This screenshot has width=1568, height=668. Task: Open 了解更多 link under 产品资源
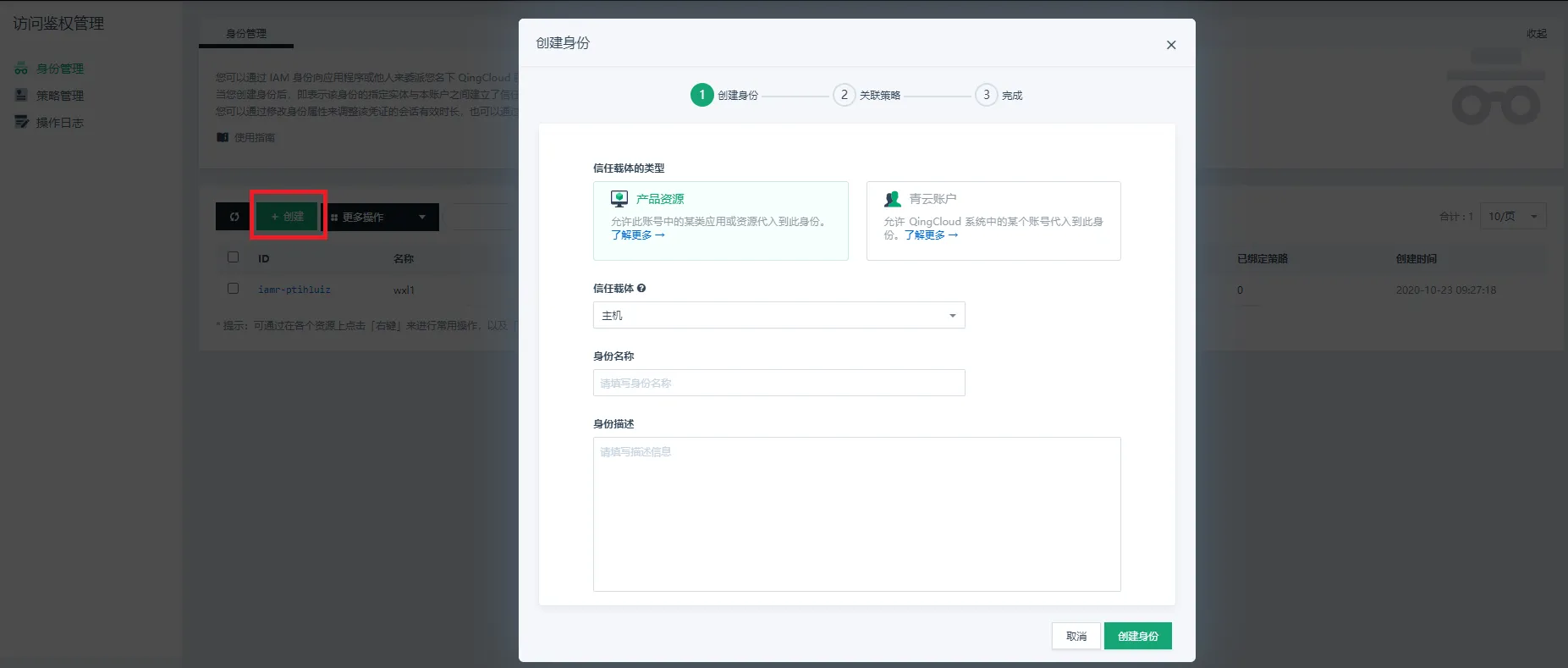click(x=638, y=235)
